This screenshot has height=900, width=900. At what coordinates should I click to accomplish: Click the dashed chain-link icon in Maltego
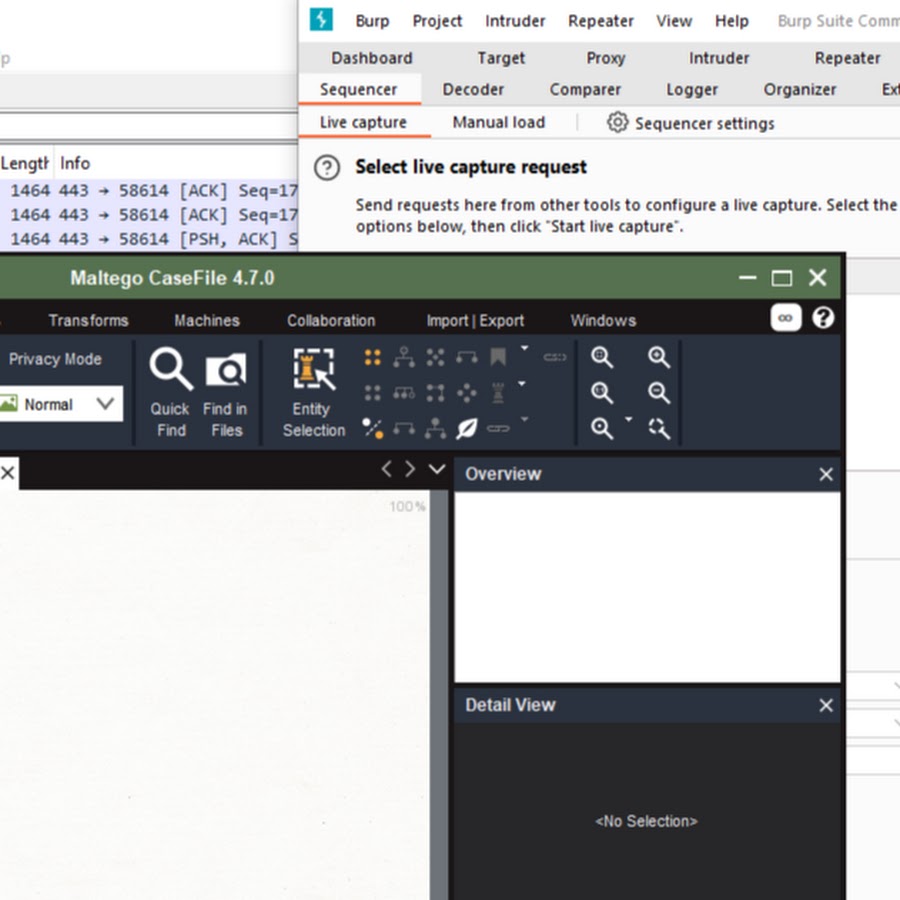555,357
